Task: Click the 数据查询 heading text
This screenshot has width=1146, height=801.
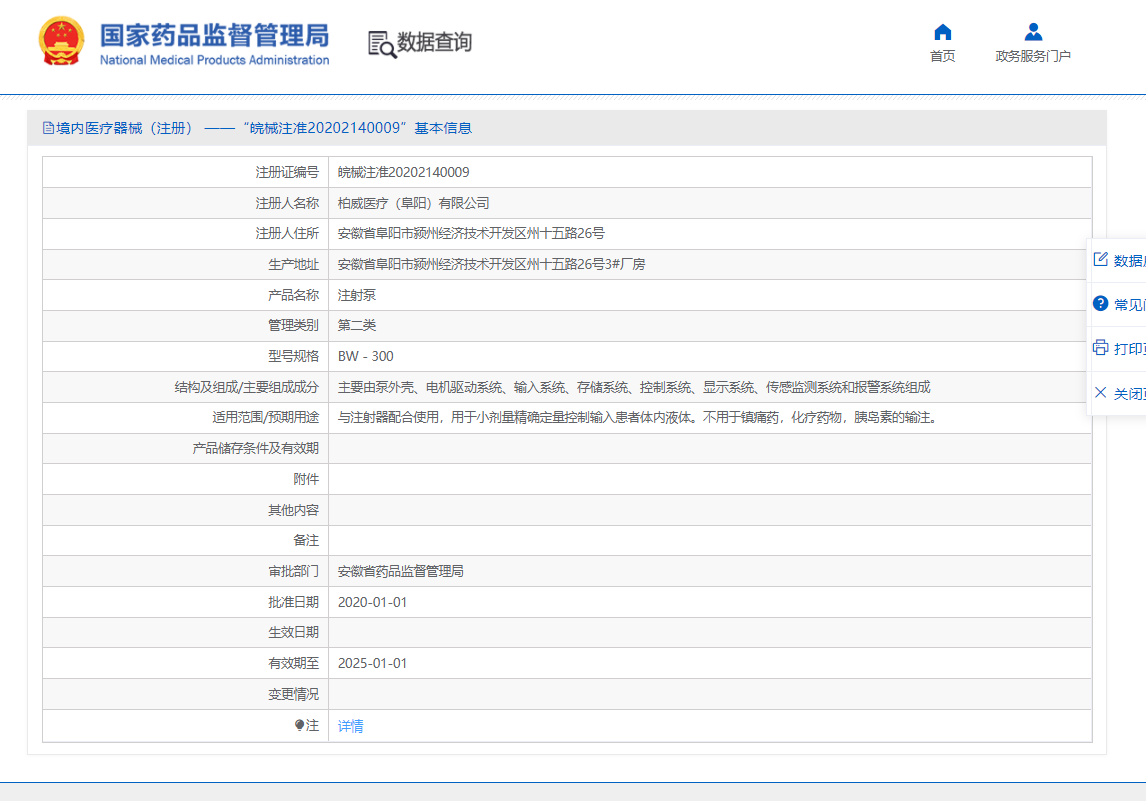Action: (x=434, y=43)
